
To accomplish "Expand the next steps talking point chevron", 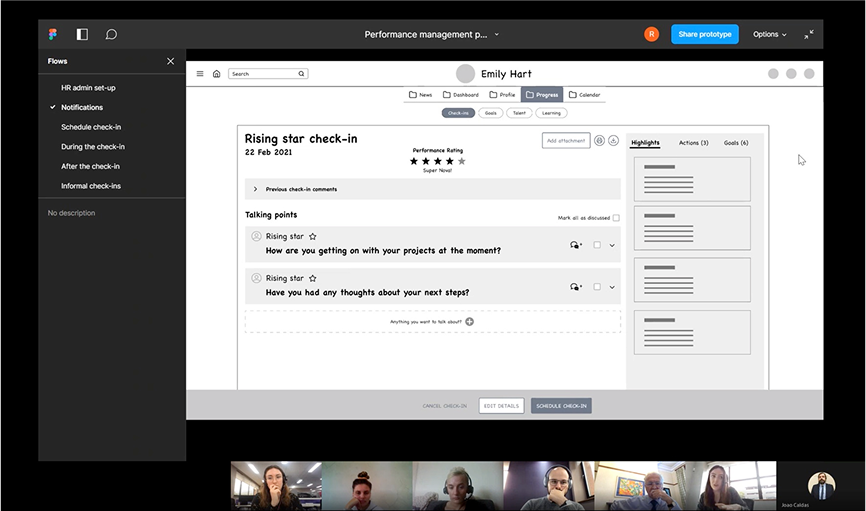I will pyautogui.click(x=612, y=287).
